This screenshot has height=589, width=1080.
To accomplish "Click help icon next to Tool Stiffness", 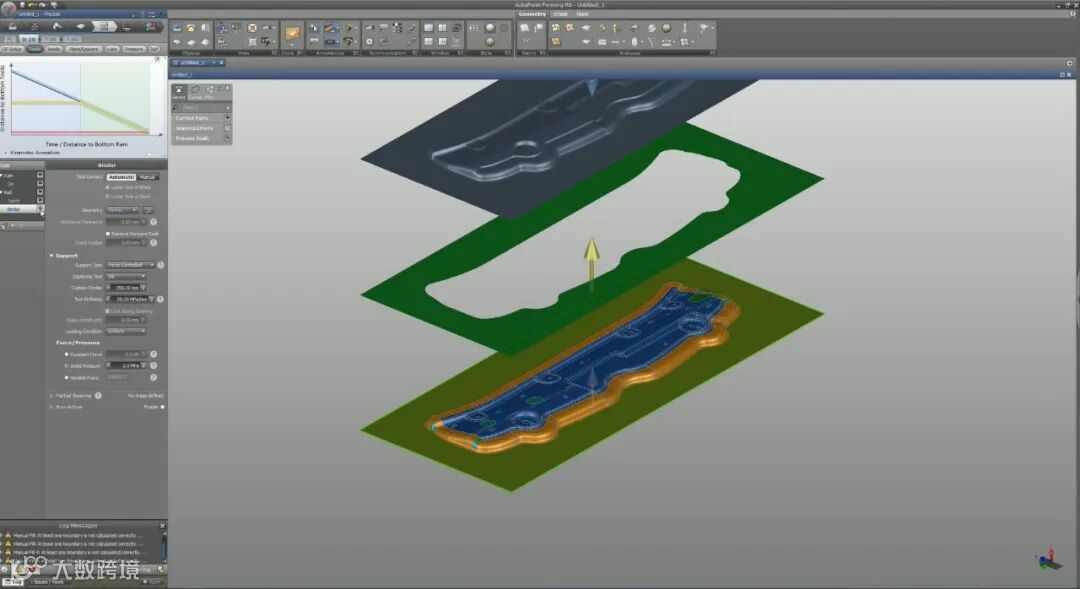I will coord(160,299).
